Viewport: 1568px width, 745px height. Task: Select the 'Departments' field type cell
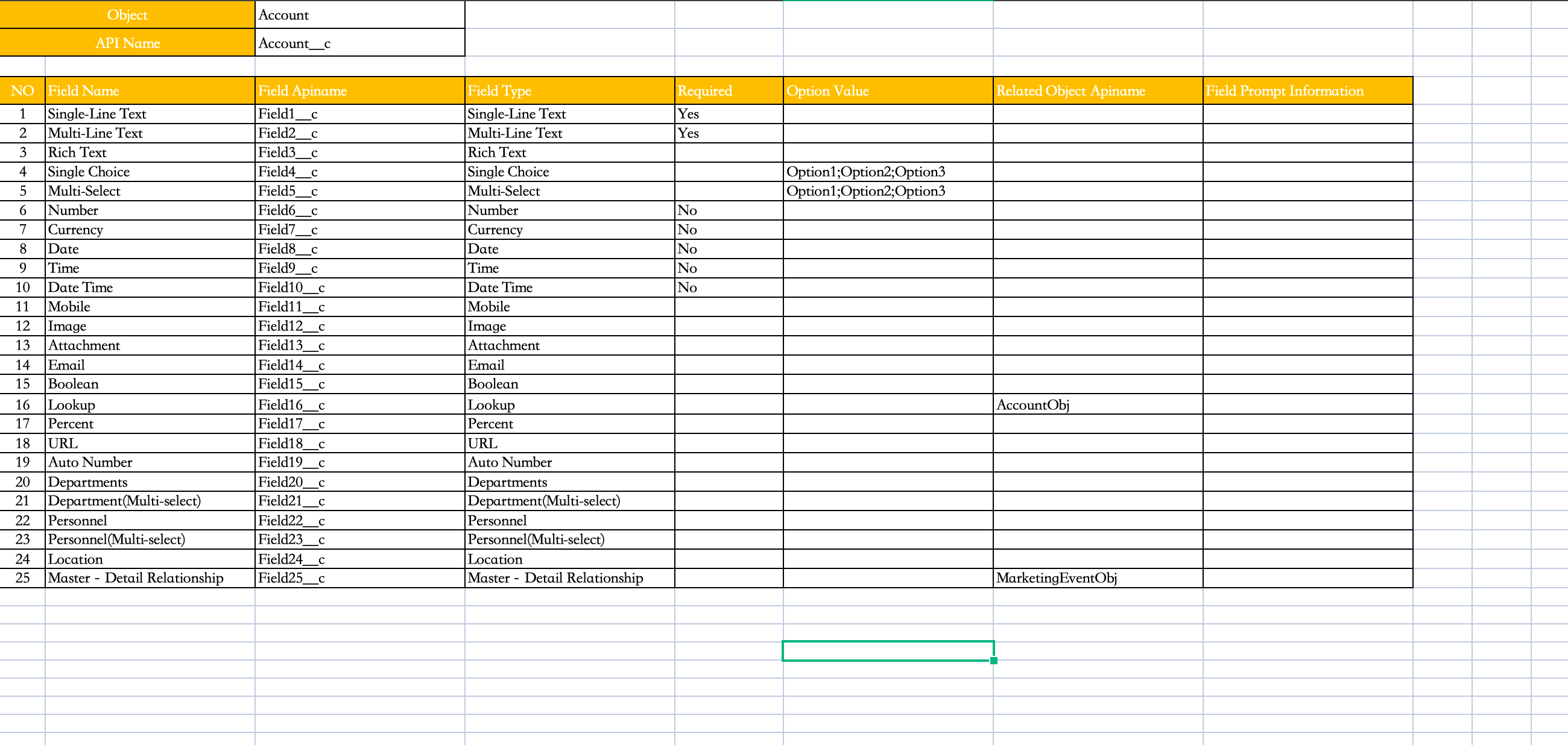coord(570,482)
